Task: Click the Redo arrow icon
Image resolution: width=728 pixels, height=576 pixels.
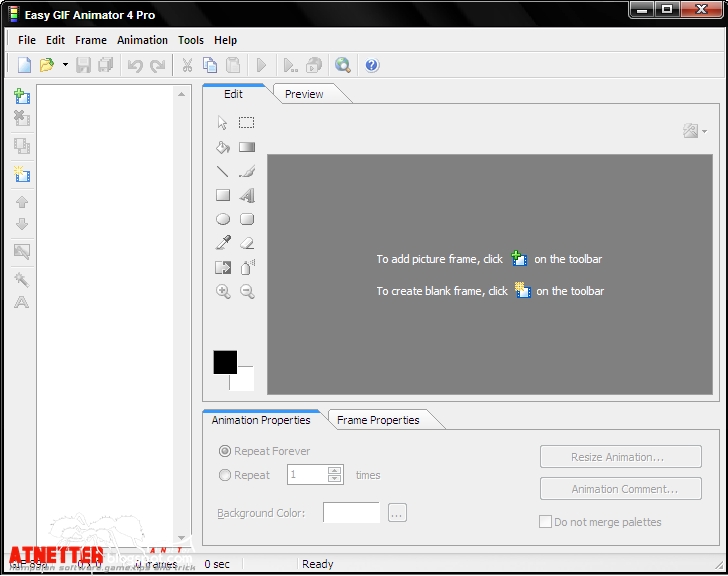Action: tap(158, 65)
